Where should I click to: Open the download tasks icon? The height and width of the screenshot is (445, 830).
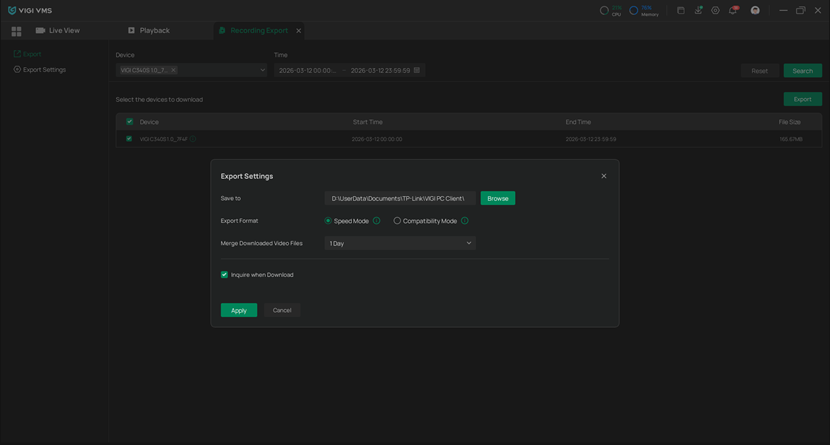(x=698, y=10)
